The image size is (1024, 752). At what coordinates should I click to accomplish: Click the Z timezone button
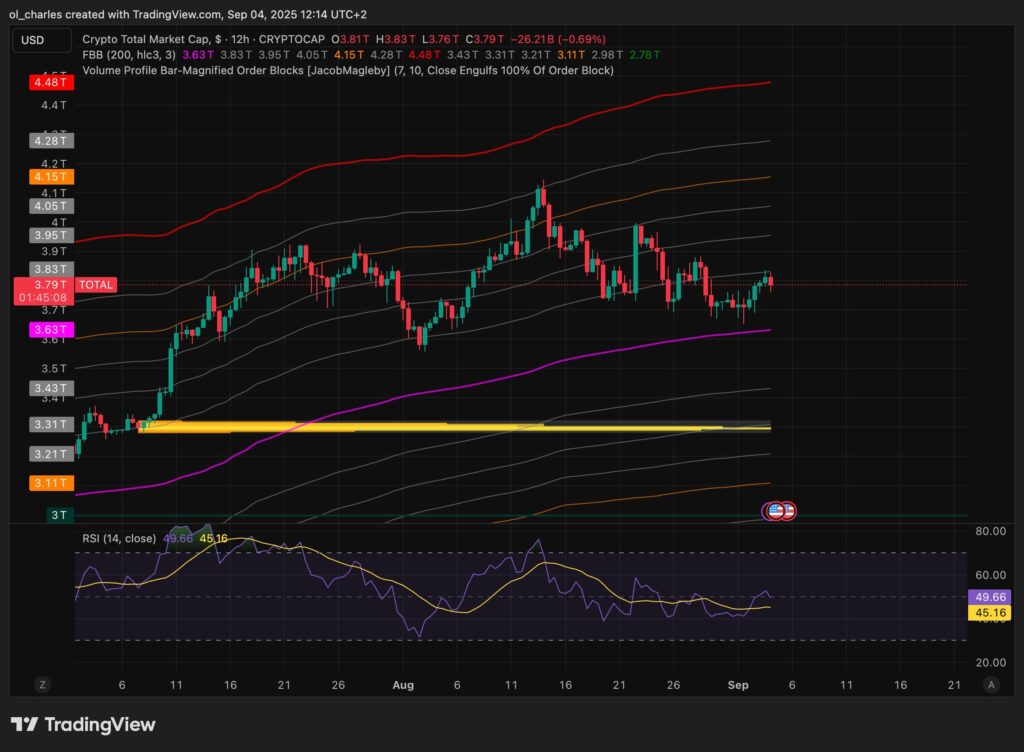[x=43, y=684]
